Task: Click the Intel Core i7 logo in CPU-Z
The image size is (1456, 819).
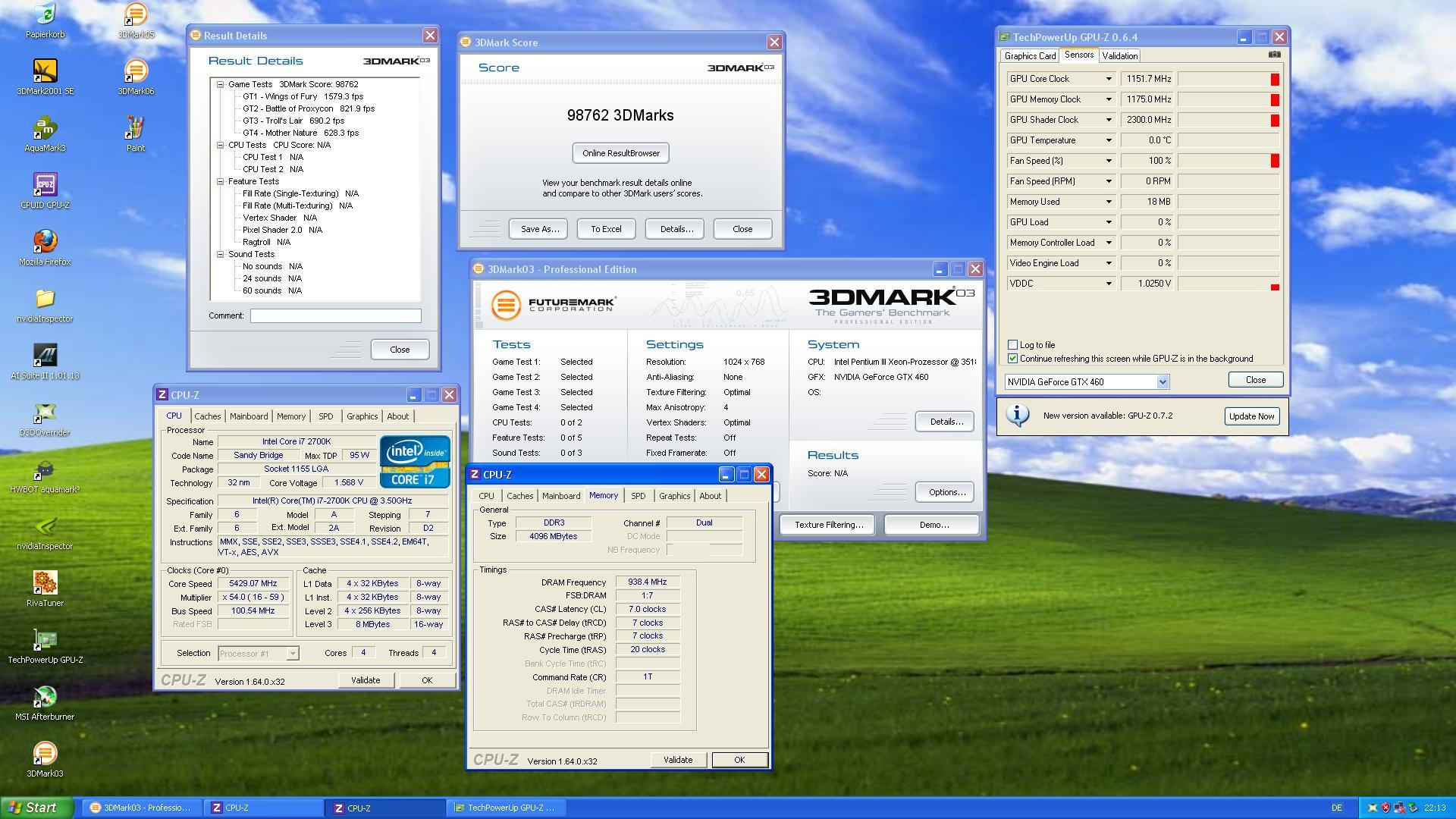Action: point(415,460)
